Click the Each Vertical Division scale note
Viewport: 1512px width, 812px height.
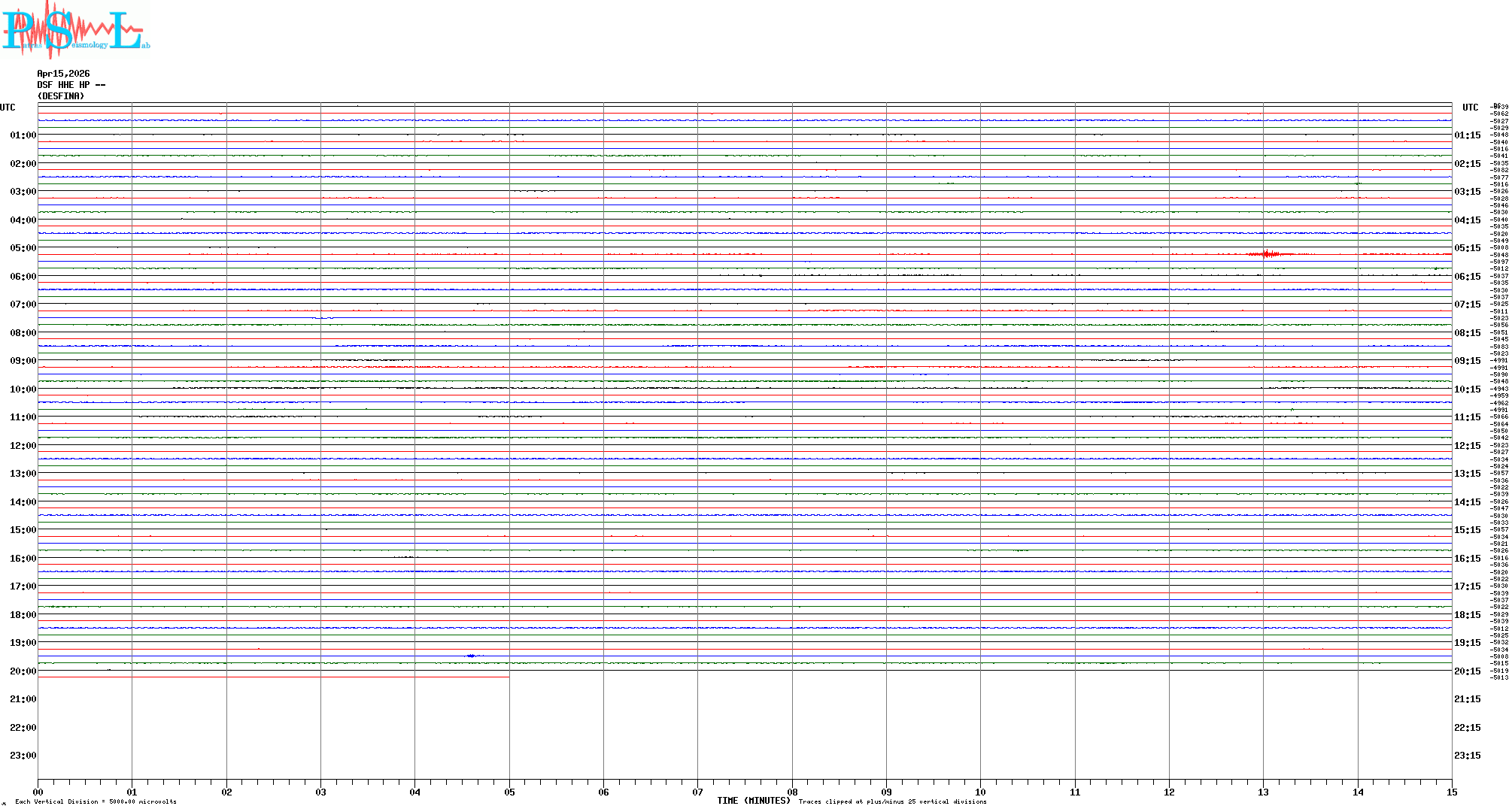[x=96, y=801]
